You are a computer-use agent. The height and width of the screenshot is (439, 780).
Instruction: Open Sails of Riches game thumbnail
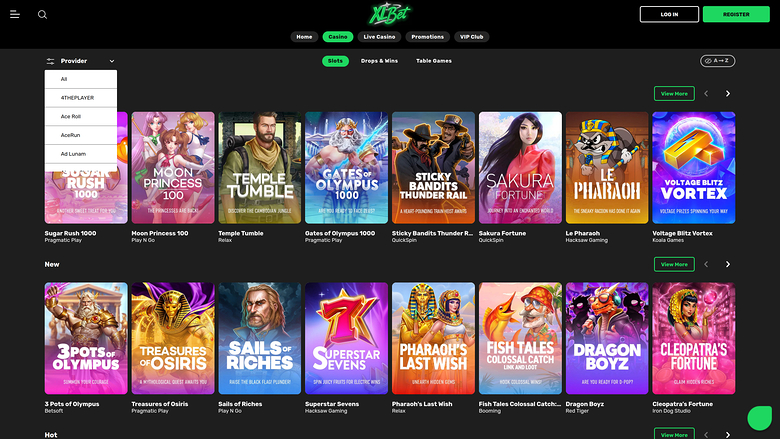coord(260,339)
